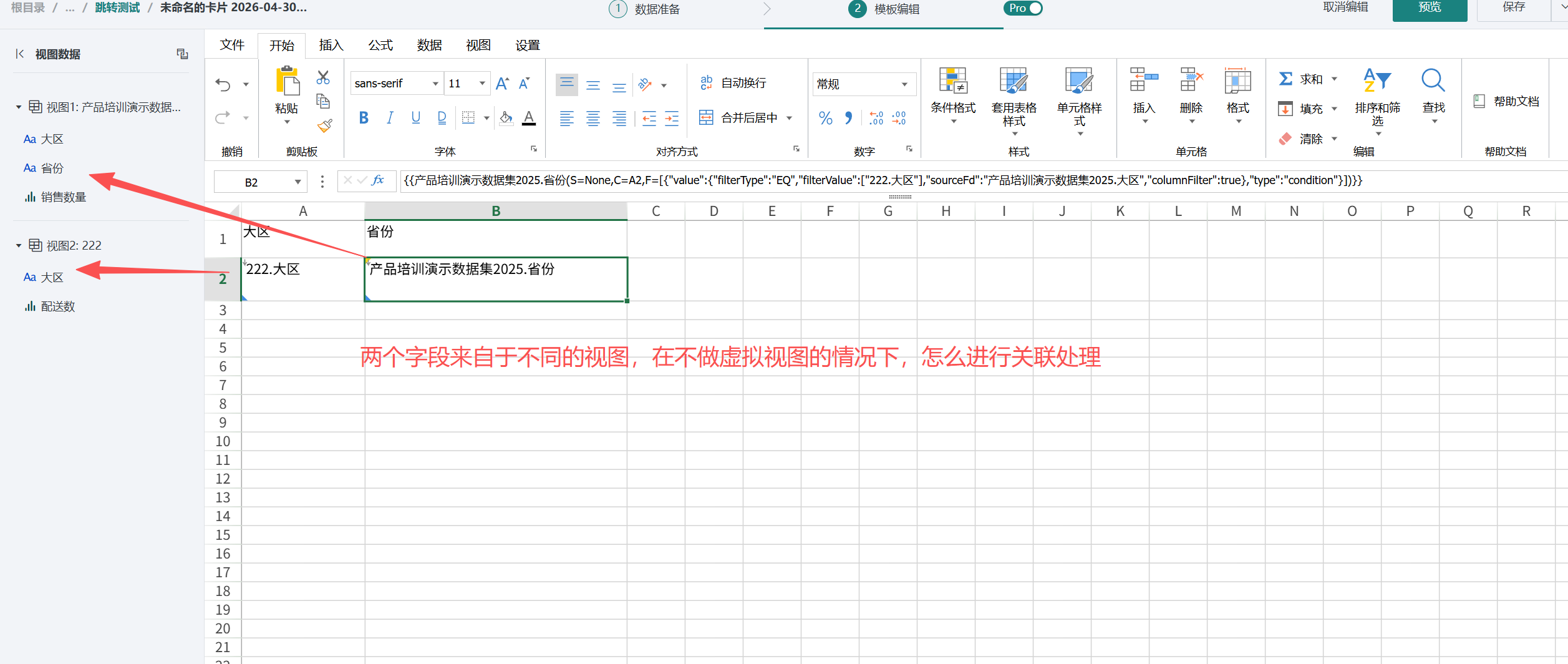This screenshot has width=1568, height=664.
Task: Click the cell borders icon
Action: pyautogui.click(x=468, y=118)
